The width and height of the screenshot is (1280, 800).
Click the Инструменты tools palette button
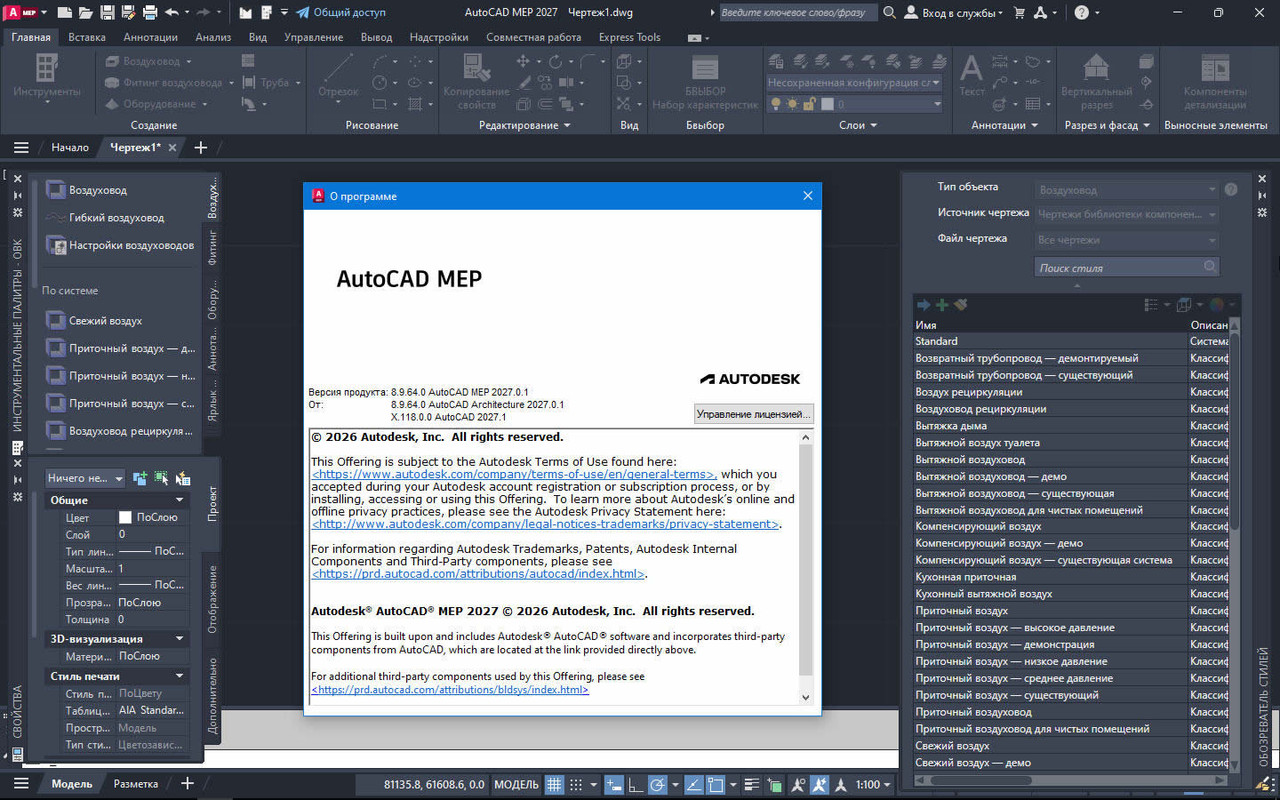(x=47, y=77)
